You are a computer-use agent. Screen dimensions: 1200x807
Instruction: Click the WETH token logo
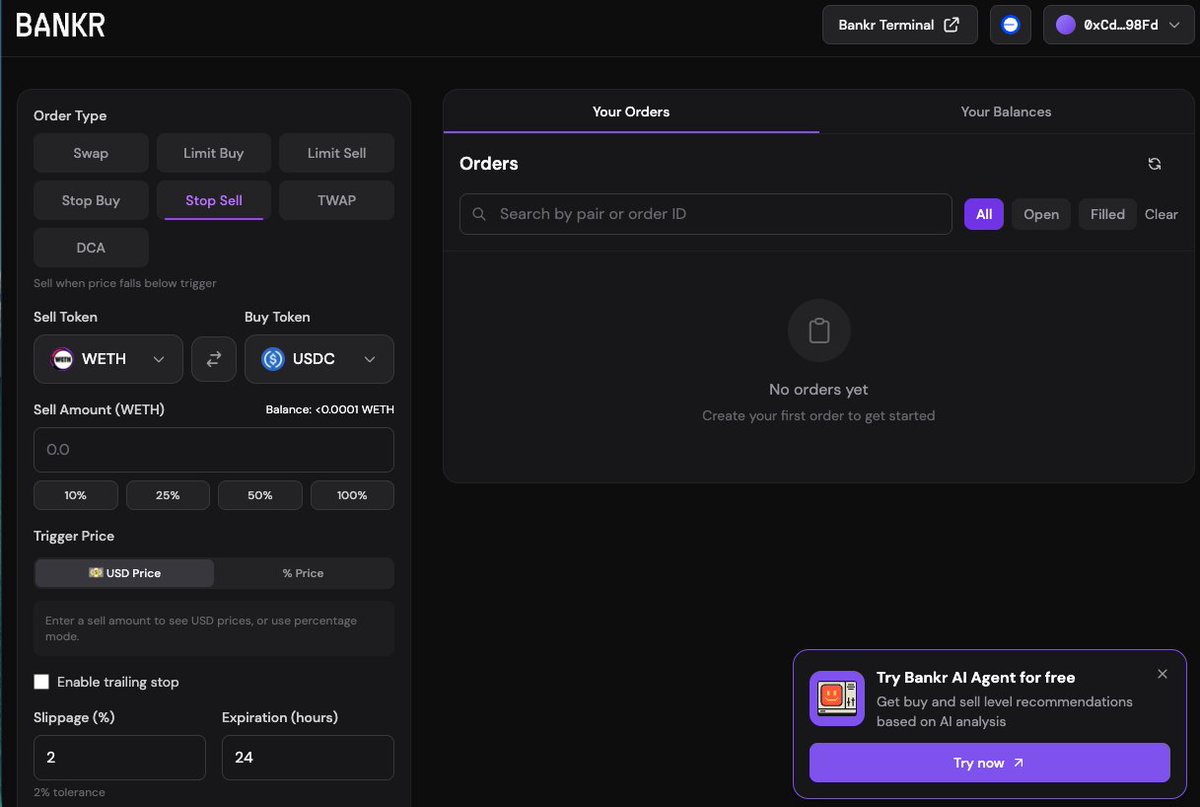point(63,359)
